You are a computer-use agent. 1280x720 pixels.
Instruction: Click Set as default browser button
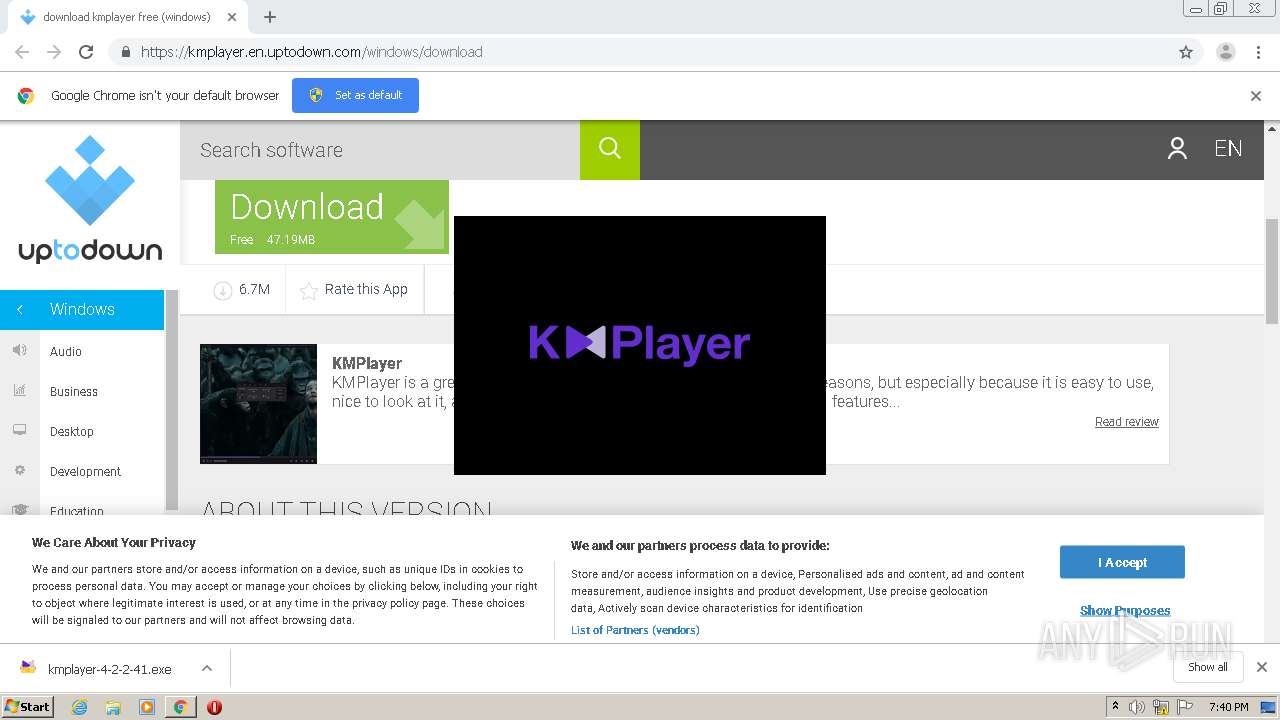click(355, 95)
